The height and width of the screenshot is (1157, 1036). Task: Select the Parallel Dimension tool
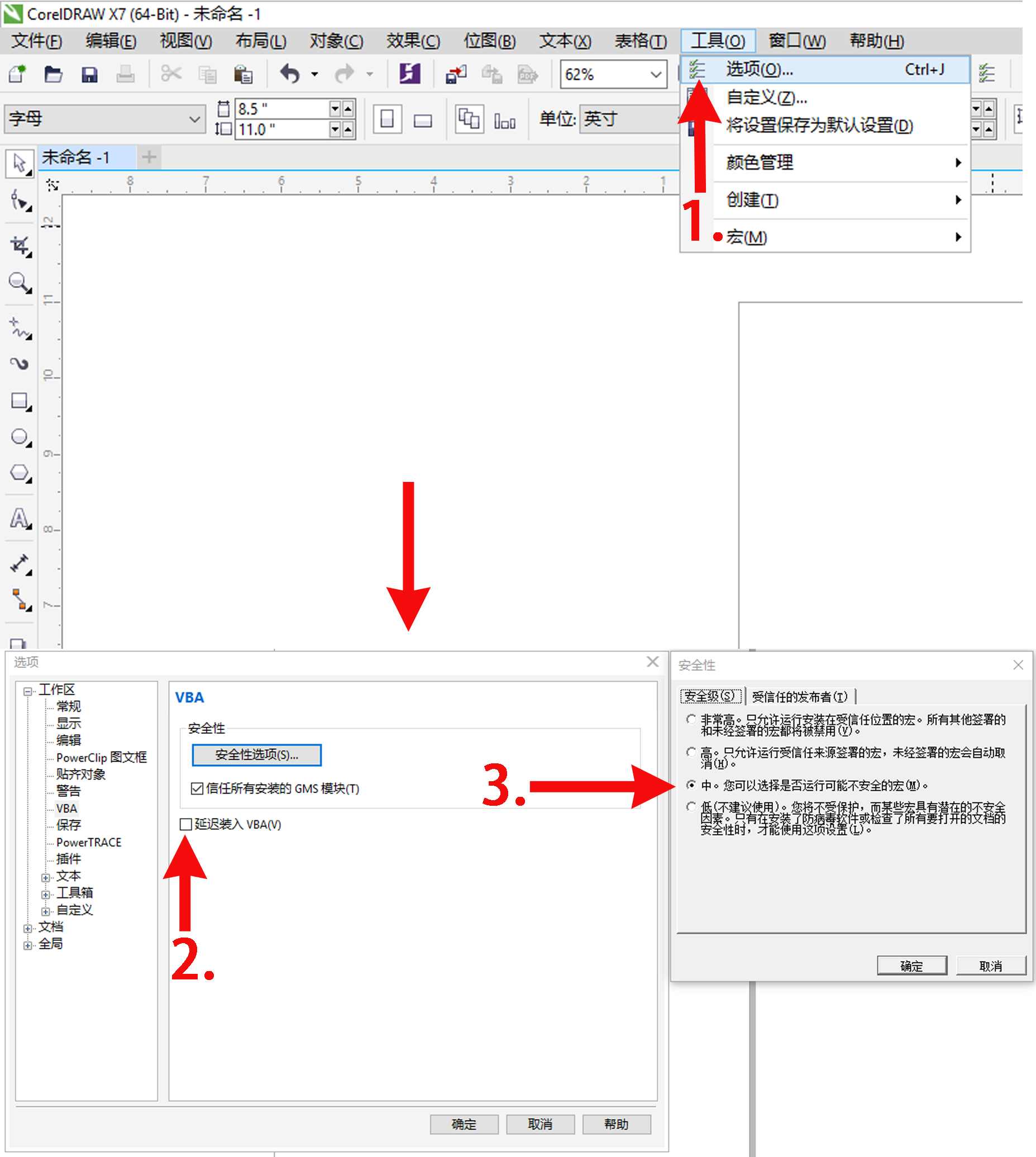pyautogui.click(x=21, y=564)
